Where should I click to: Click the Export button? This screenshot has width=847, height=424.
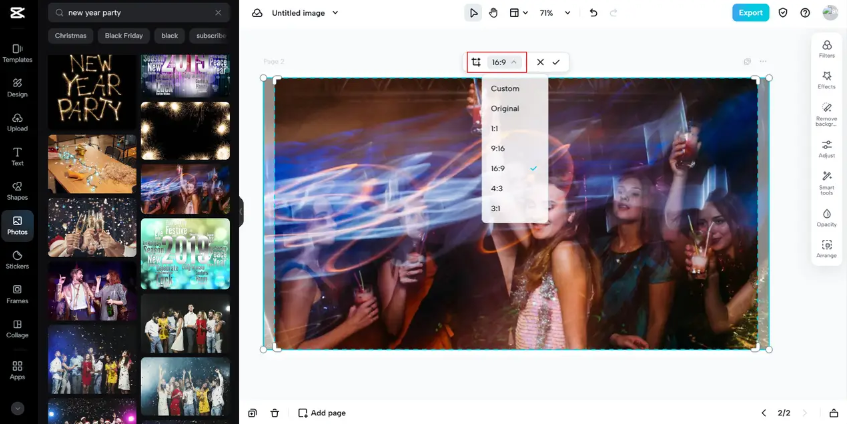(x=750, y=13)
